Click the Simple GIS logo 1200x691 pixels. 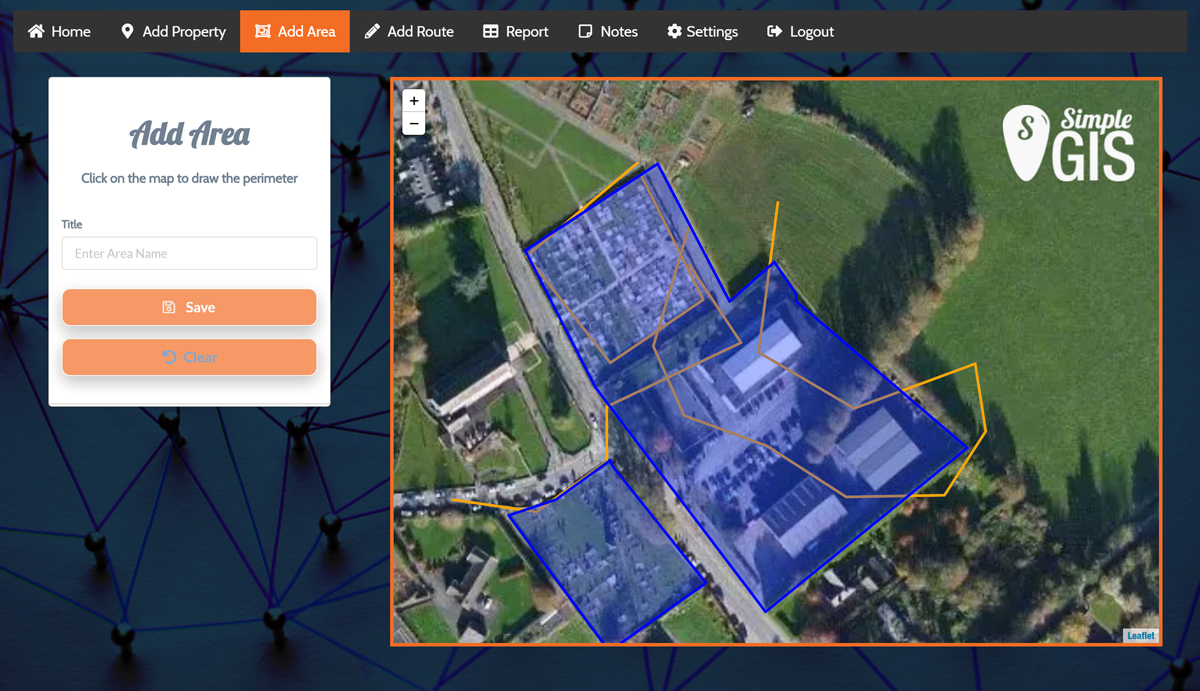point(1067,142)
